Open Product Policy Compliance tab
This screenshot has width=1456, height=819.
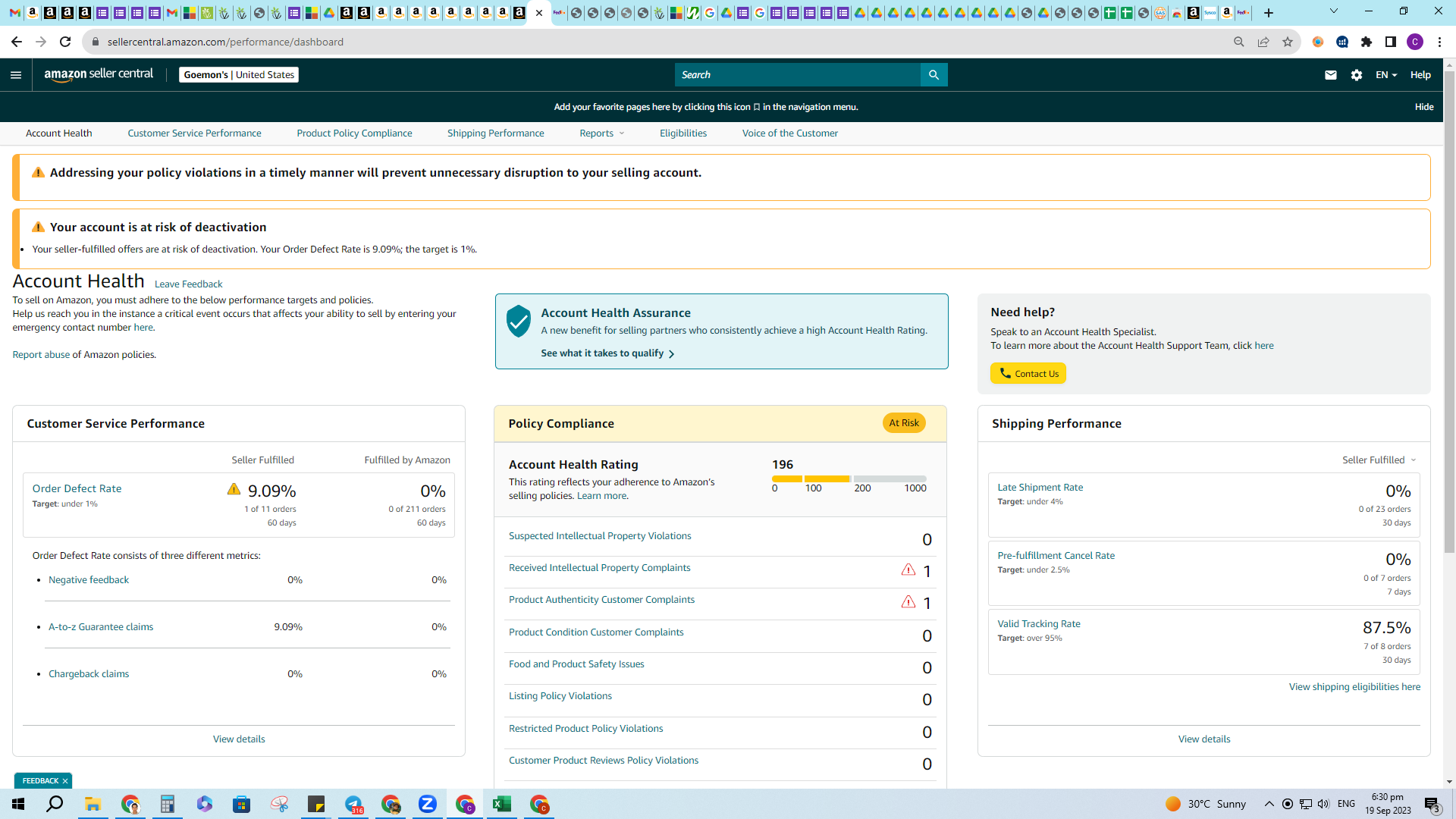click(354, 133)
